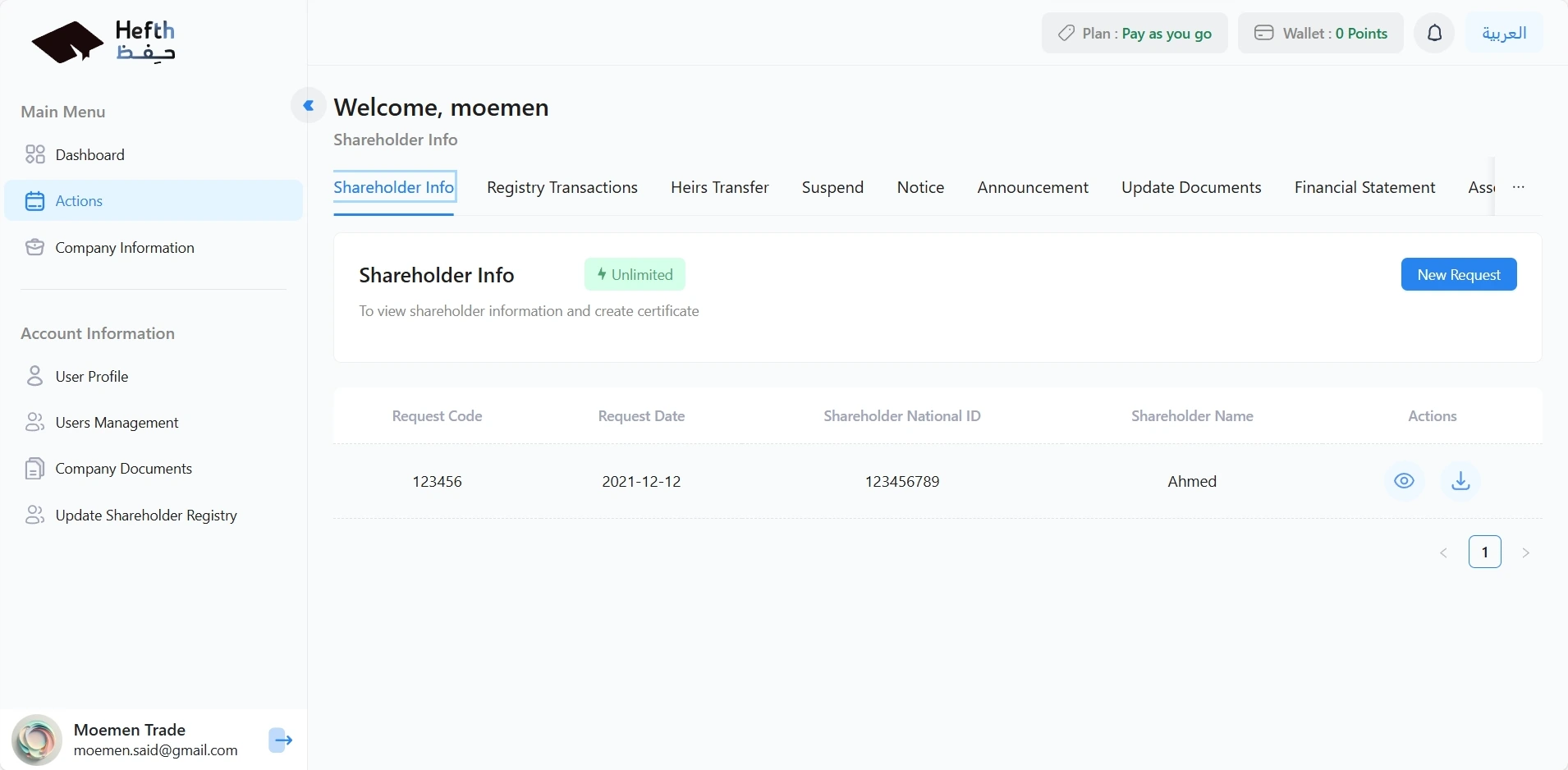Image resolution: width=1568 pixels, height=770 pixels.
Task: Click the Wallet points badge
Action: click(x=1320, y=34)
